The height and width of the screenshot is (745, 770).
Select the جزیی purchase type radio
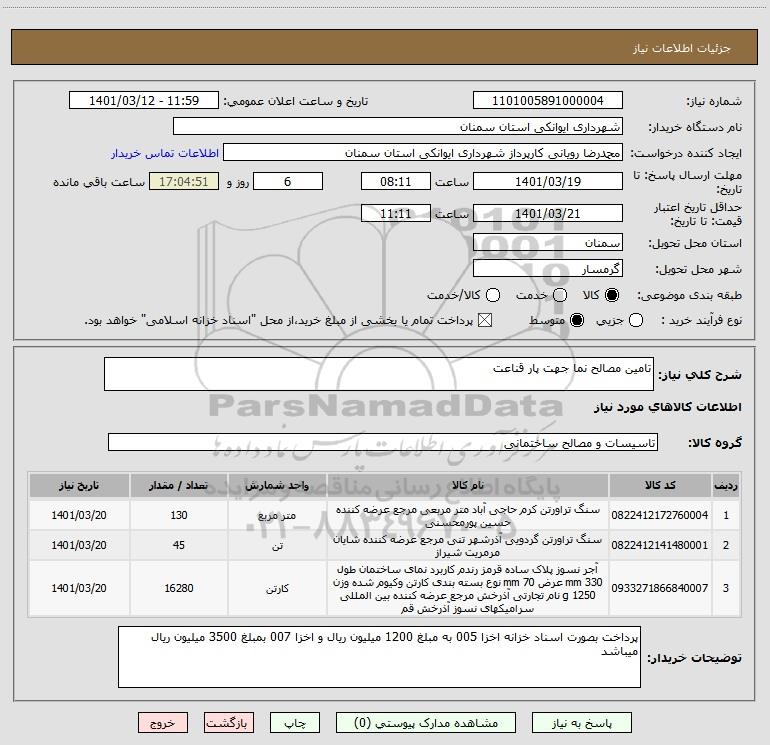point(636,320)
